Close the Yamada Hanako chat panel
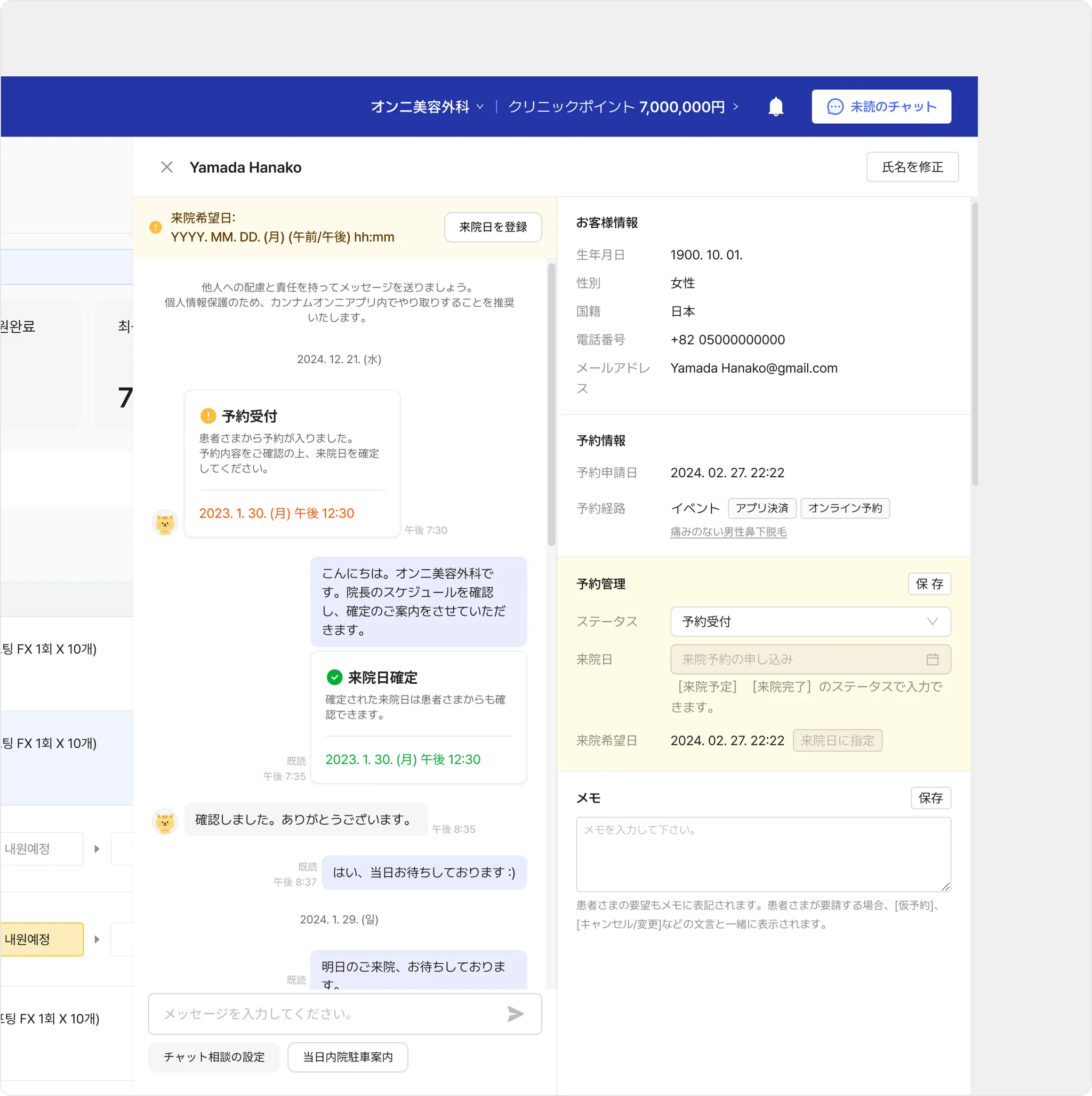This screenshot has width=1092, height=1096. (x=167, y=167)
